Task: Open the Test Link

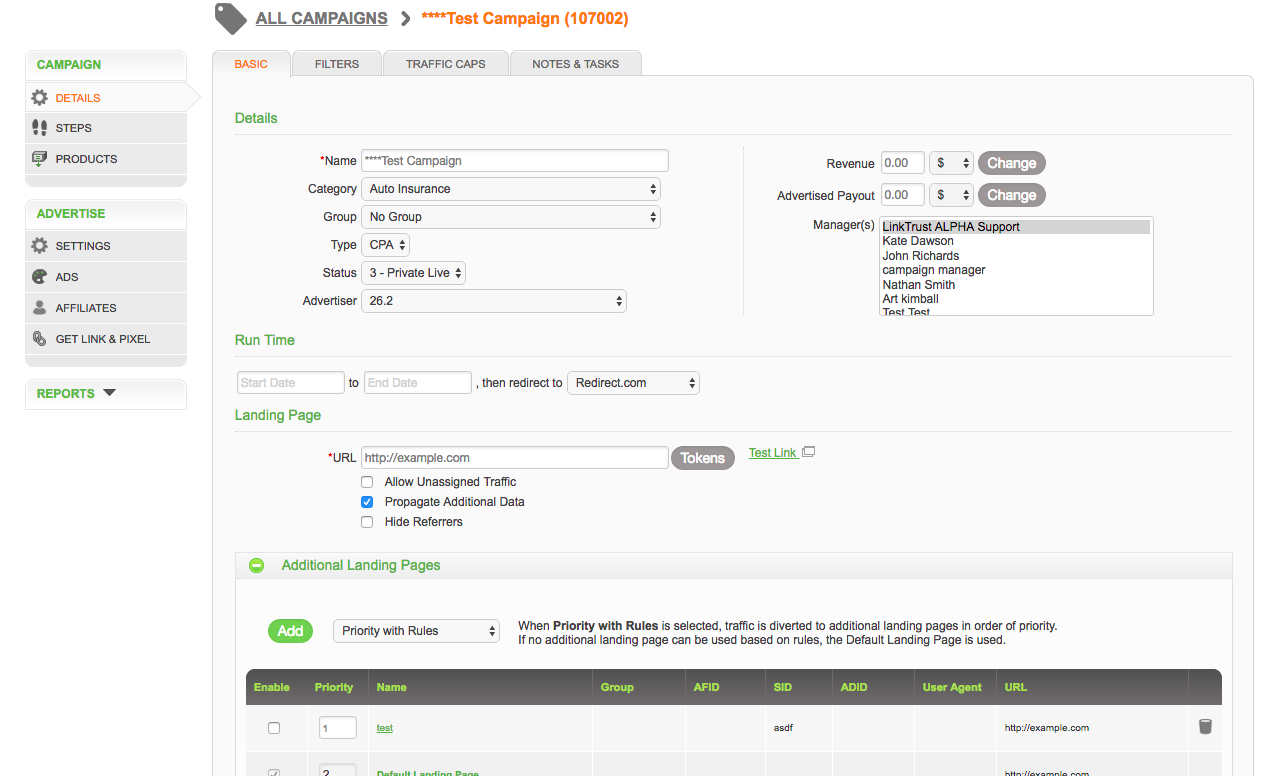Action: pos(773,453)
